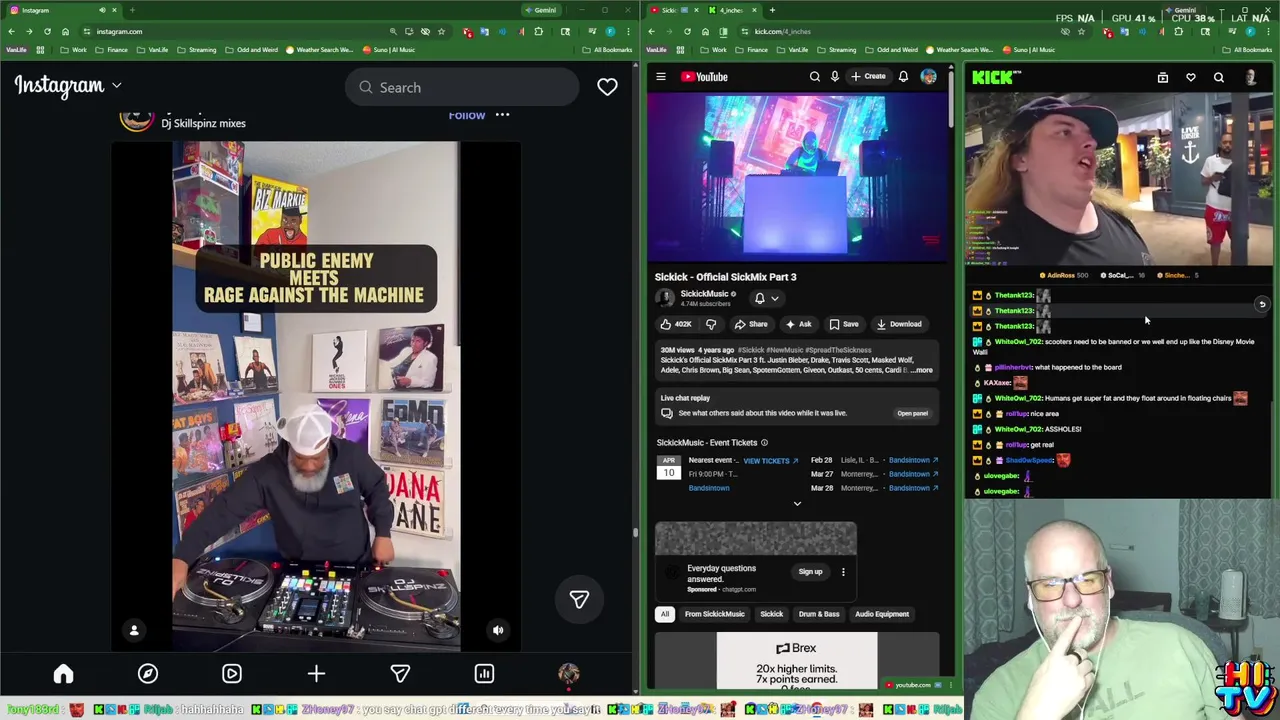Open the Feb 28 Bandsintown link
This screenshot has width=1280, height=720.
(913, 460)
